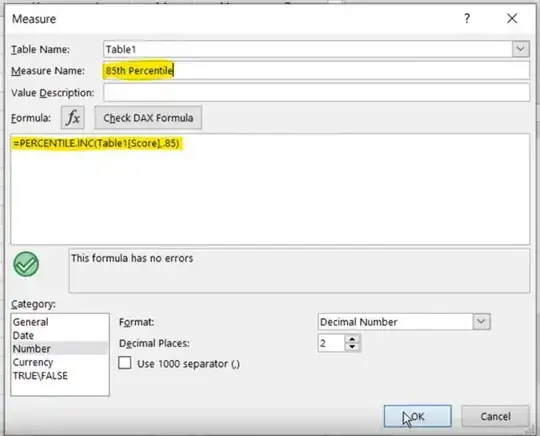
Task: Decrease Decimal Places with down arrow
Action: (352, 347)
